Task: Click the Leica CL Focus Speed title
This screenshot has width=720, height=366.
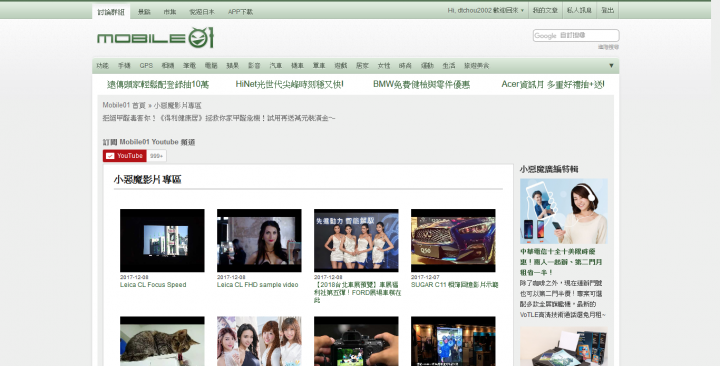Action: (153, 285)
